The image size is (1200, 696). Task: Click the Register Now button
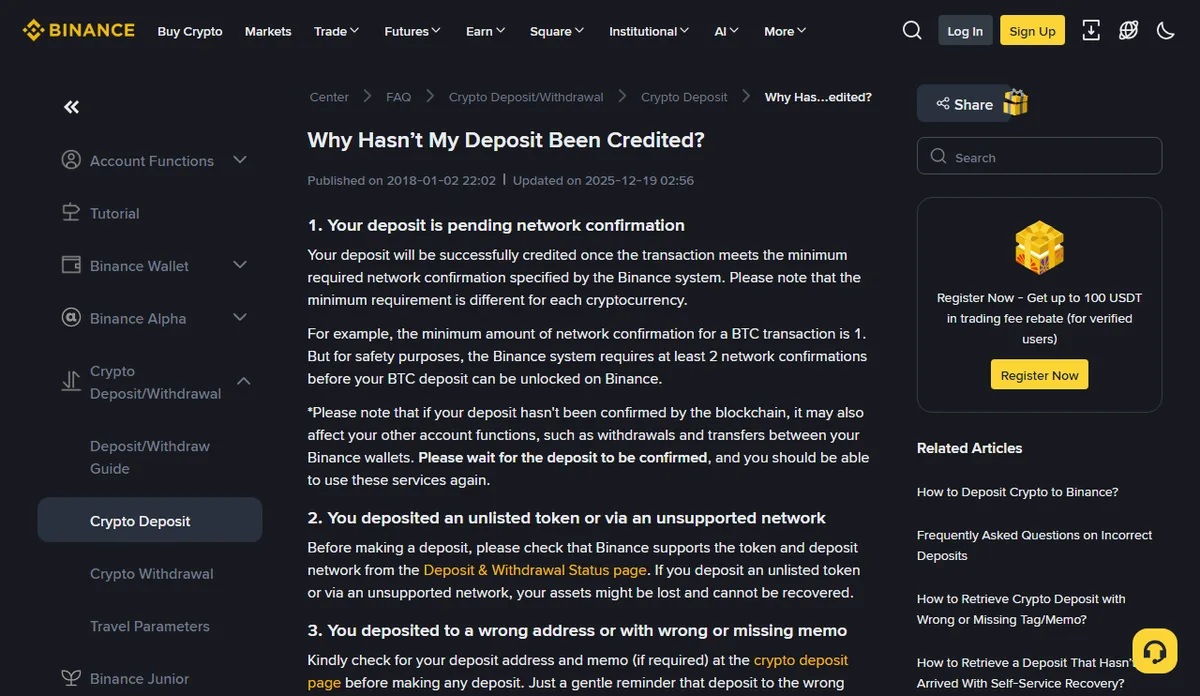[1039, 375]
